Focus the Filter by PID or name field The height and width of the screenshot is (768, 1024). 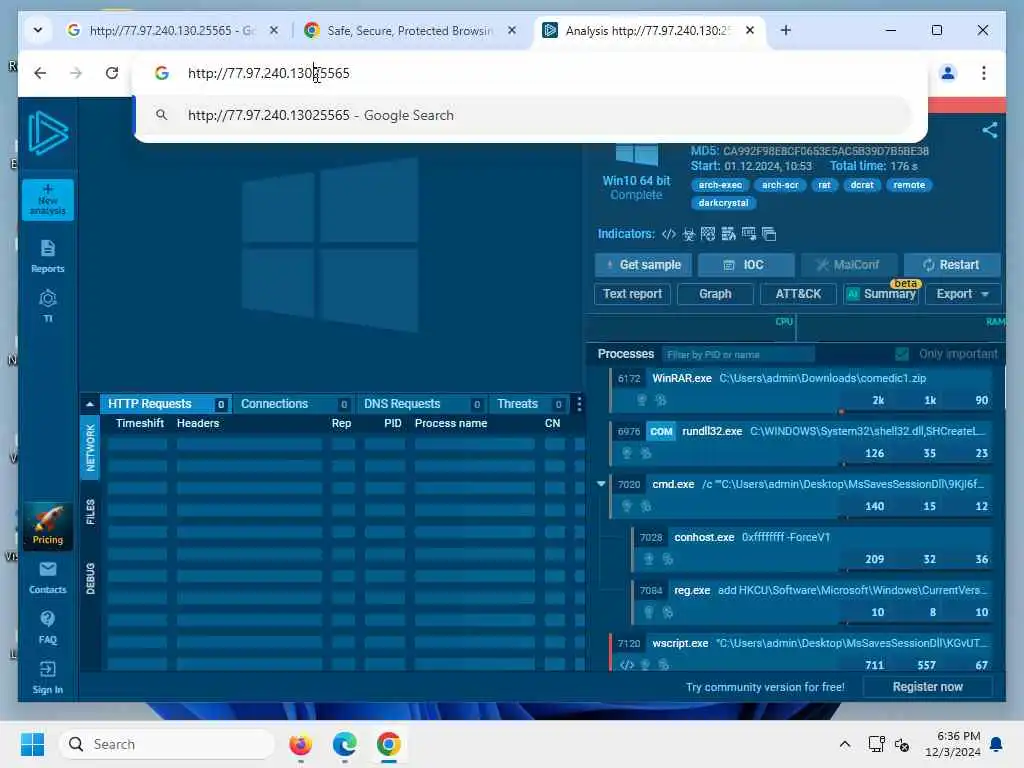tap(738, 355)
